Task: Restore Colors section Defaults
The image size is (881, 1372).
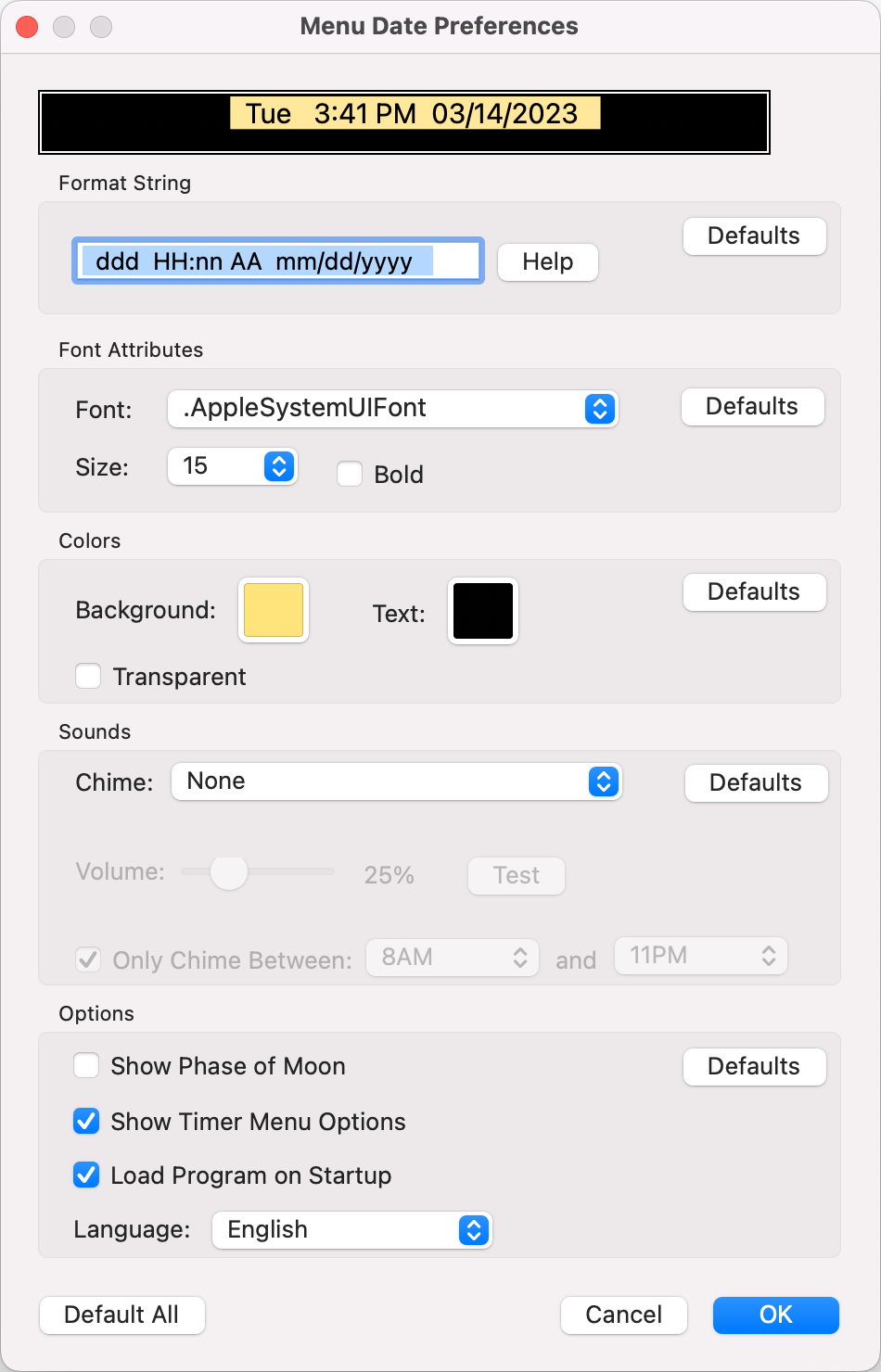Action: click(754, 592)
